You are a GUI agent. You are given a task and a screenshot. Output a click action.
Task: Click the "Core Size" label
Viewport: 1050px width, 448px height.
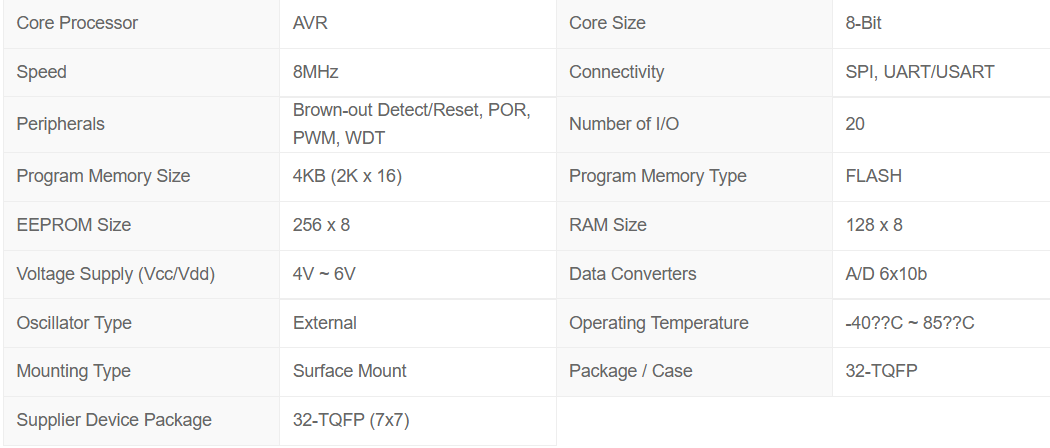[x=607, y=23]
